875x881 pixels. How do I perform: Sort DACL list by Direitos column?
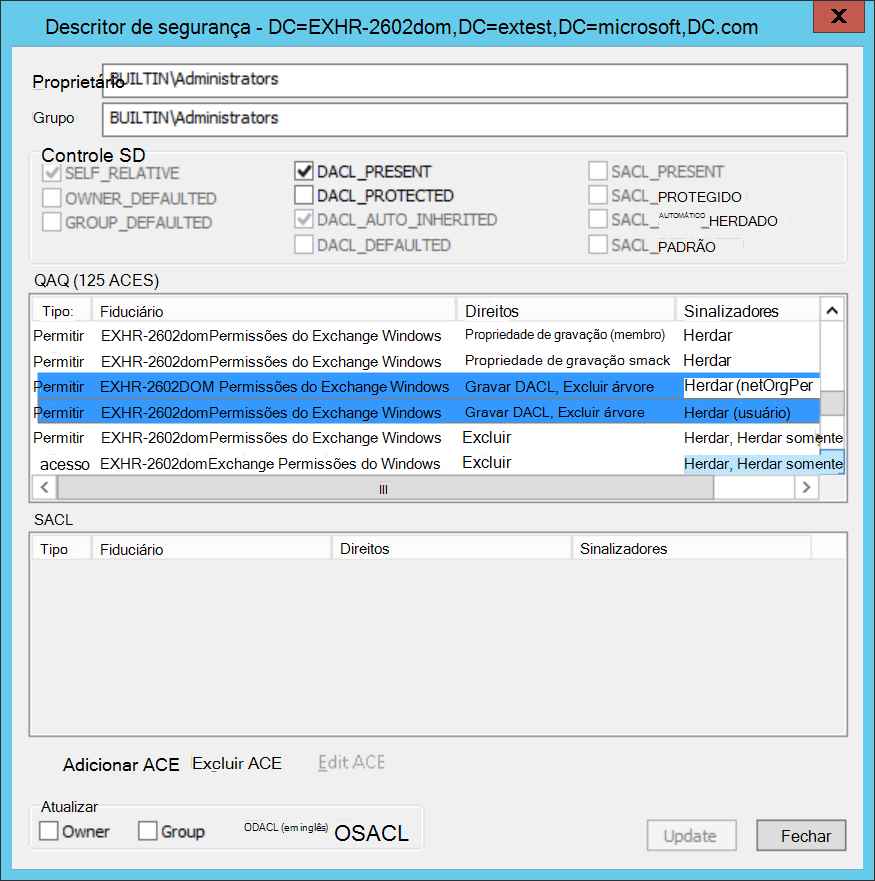pos(566,311)
